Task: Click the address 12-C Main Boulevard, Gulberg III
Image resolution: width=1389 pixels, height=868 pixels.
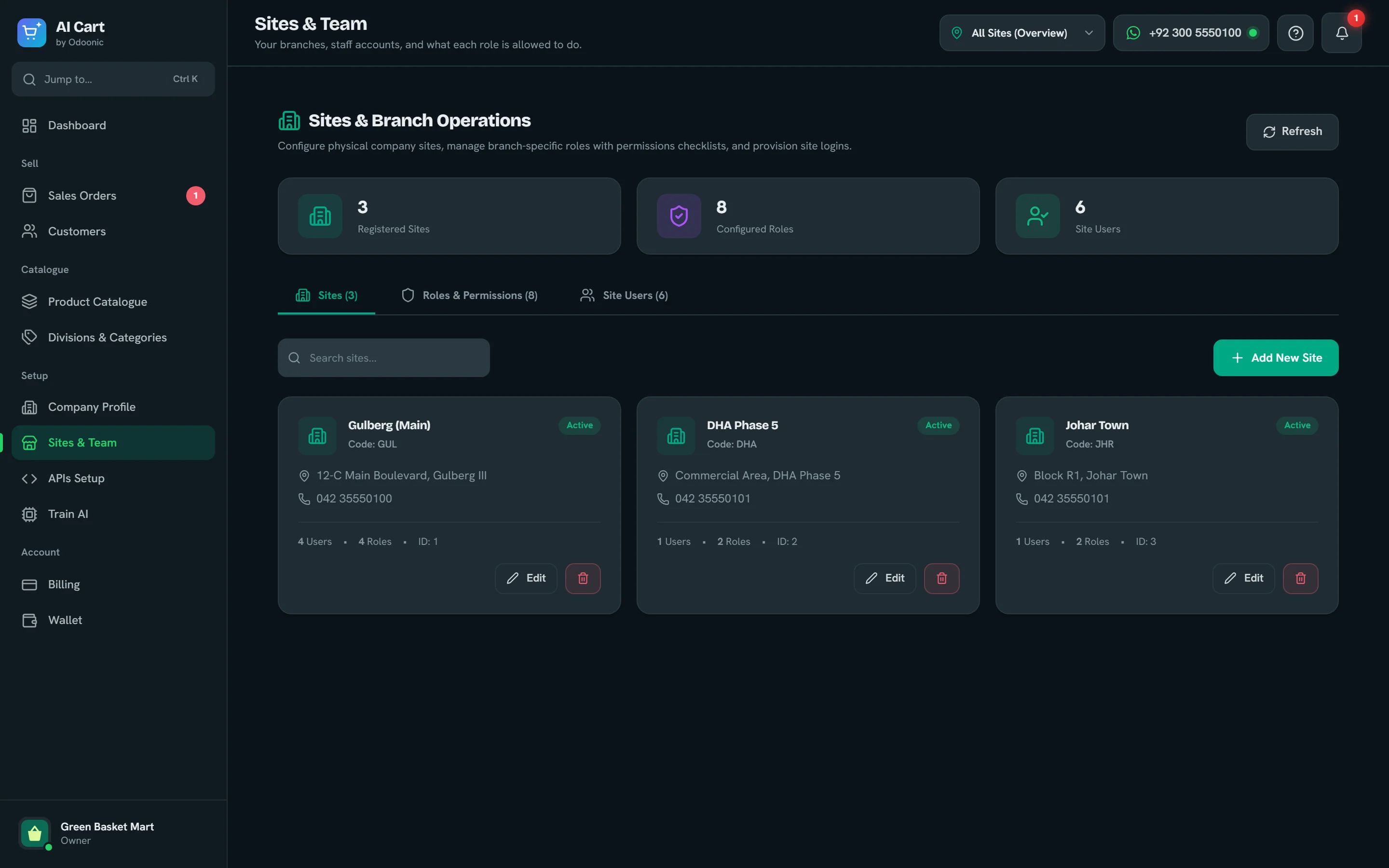Action: pos(401,475)
